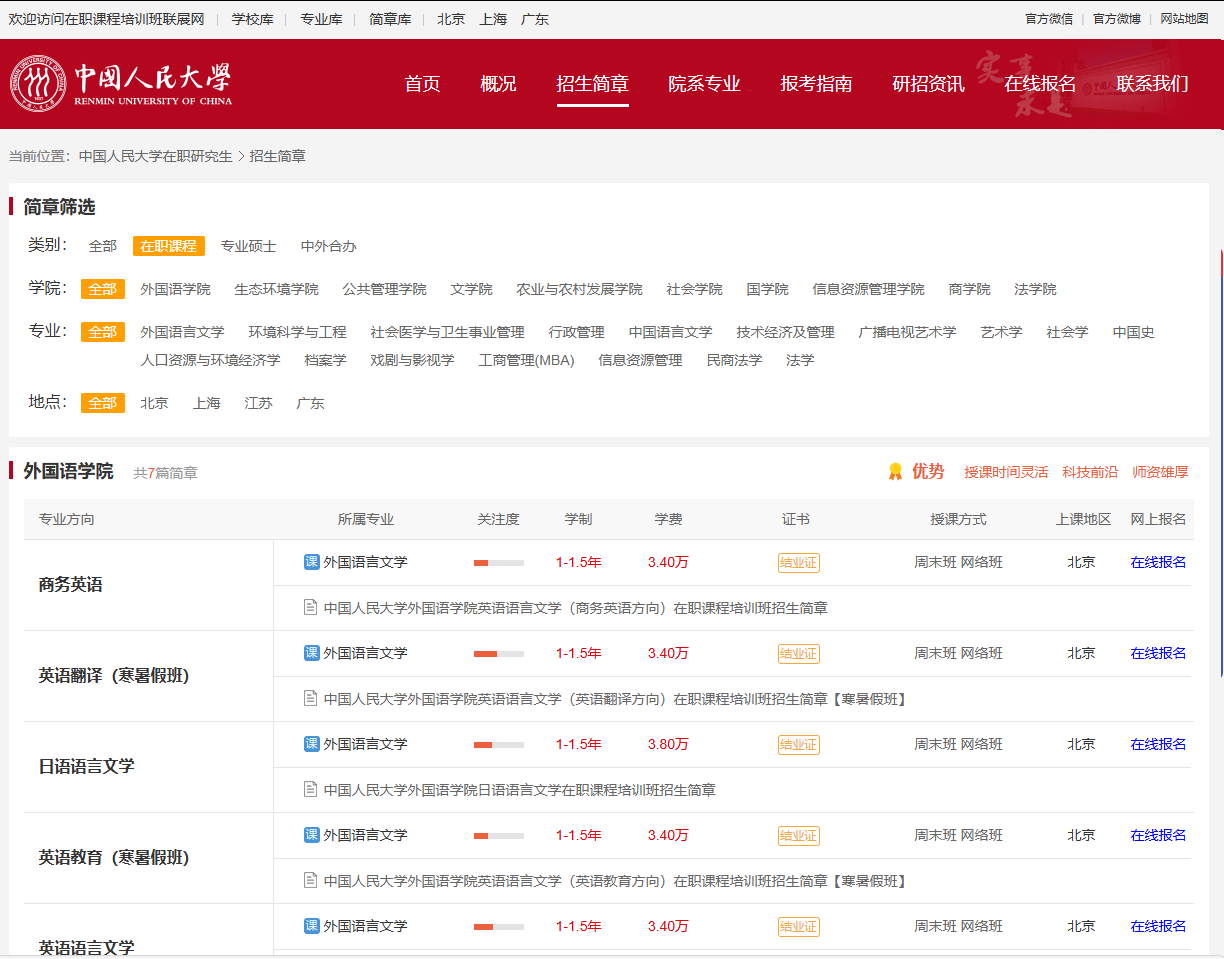
Task: Click the Renmin University logo emblem
Action: point(38,82)
